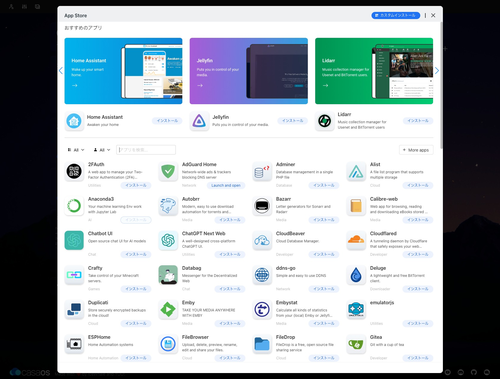Click the custom install button in header
The height and width of the screenshot is (379, 500).
(x=396, y=15)
